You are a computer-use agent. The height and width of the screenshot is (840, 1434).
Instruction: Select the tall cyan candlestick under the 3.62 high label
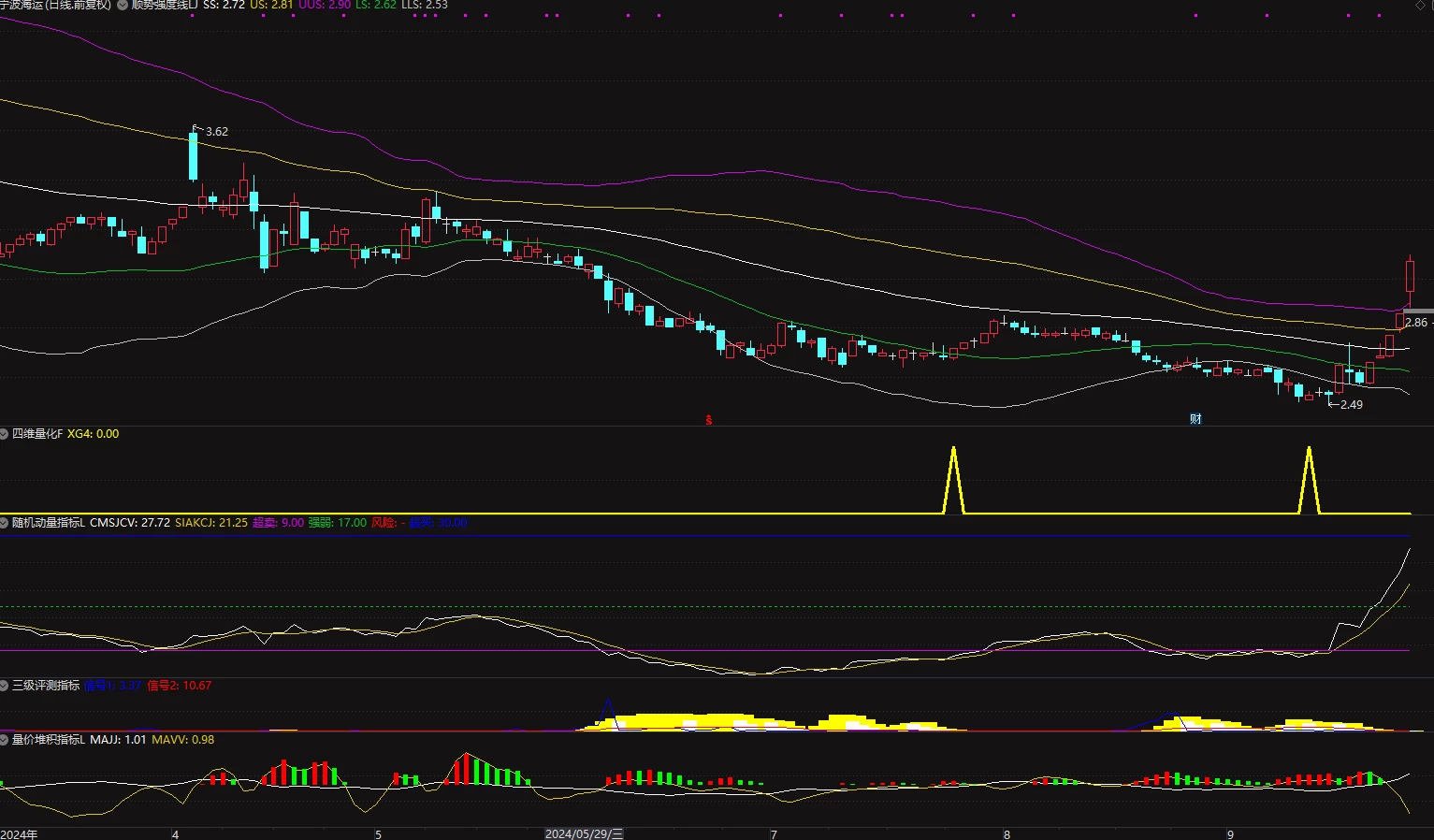pos(194,156)
